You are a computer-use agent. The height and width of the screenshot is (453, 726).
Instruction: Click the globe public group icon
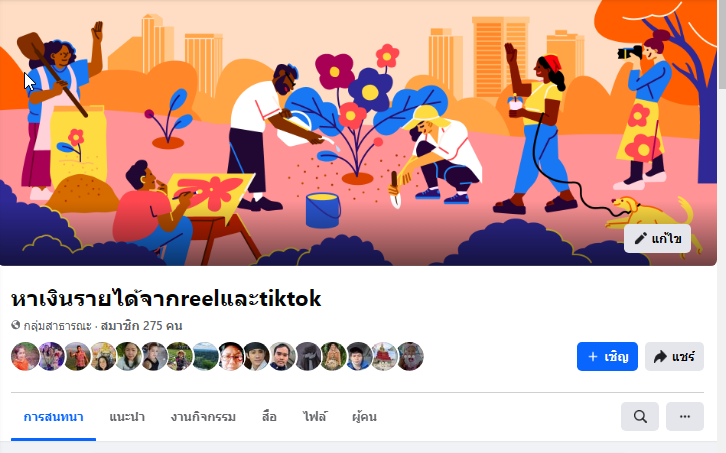16,325
